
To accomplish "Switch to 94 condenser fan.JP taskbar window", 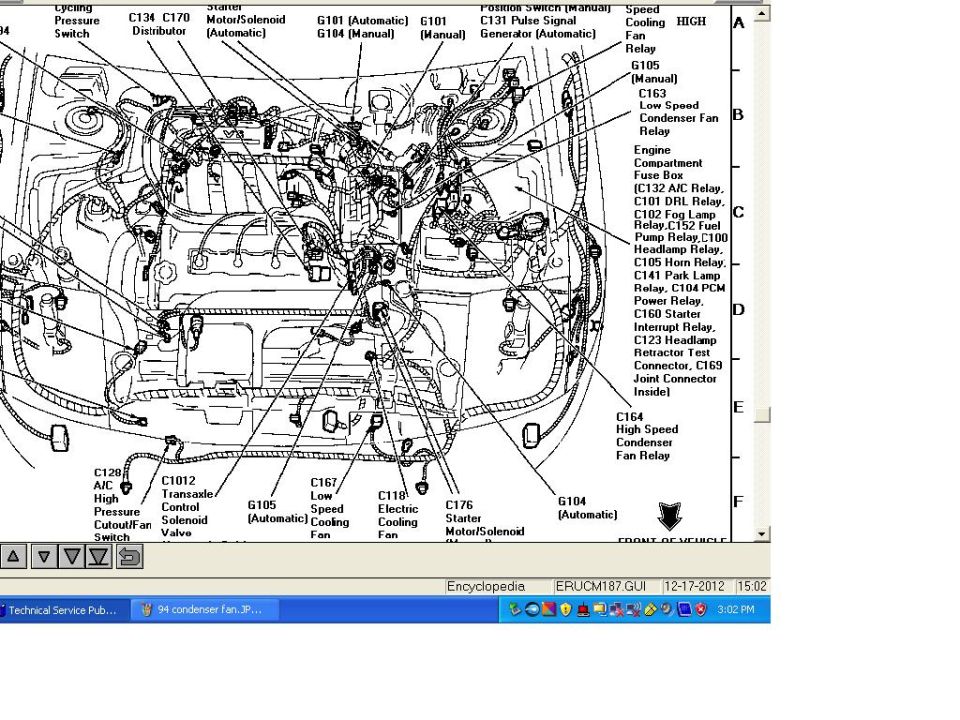I will (205, 610).
